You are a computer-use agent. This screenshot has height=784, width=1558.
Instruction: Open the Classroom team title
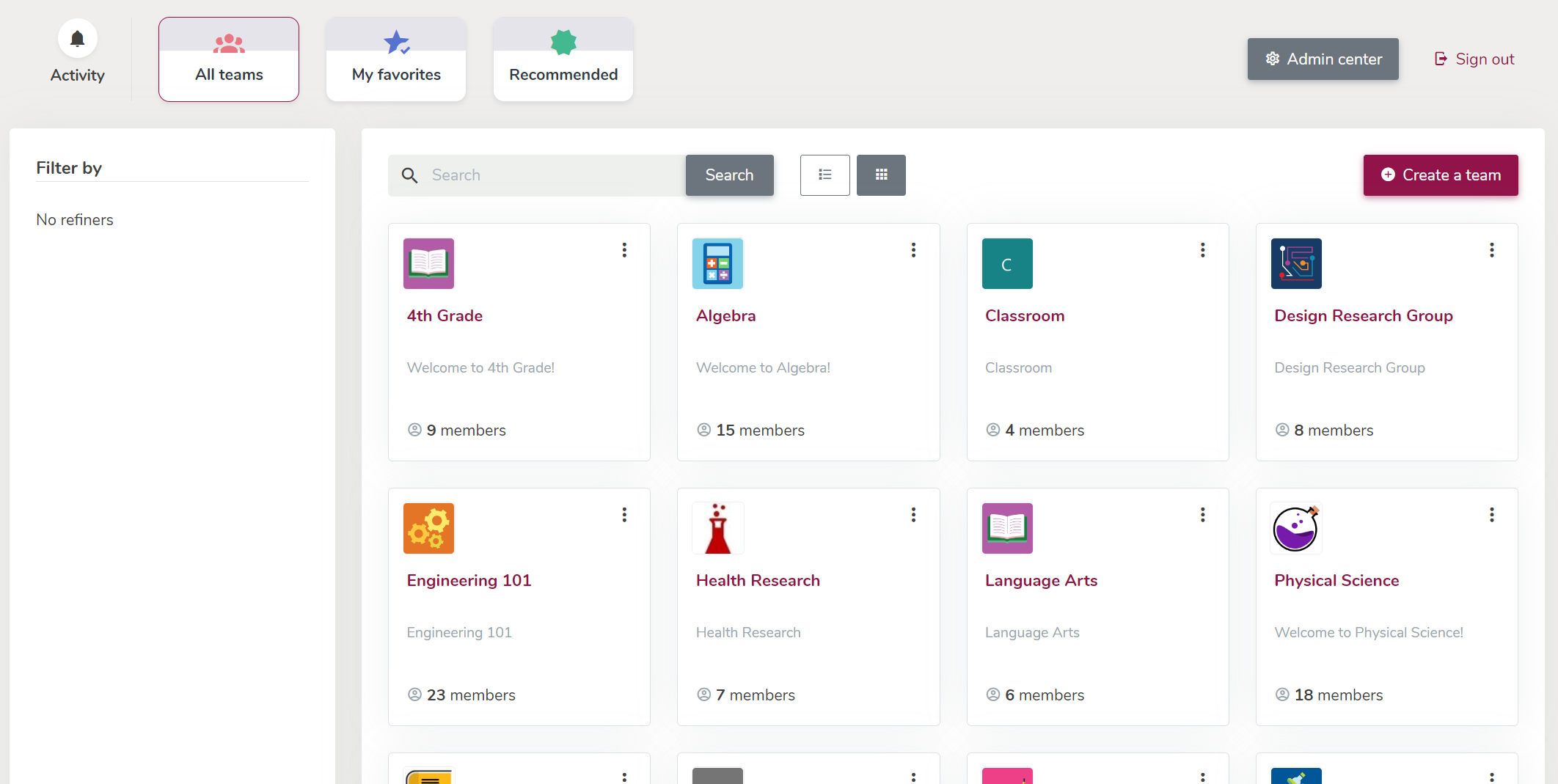click(x=1025, y=316)
